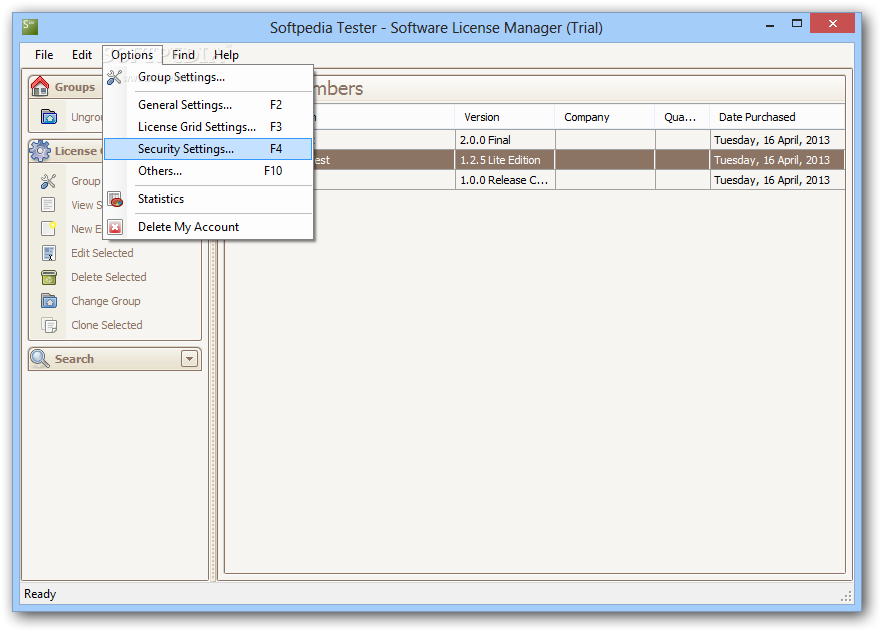Click Delete Selected link
Image resolution: width=882 pixels, height=632 pixels.
point(109,277)
